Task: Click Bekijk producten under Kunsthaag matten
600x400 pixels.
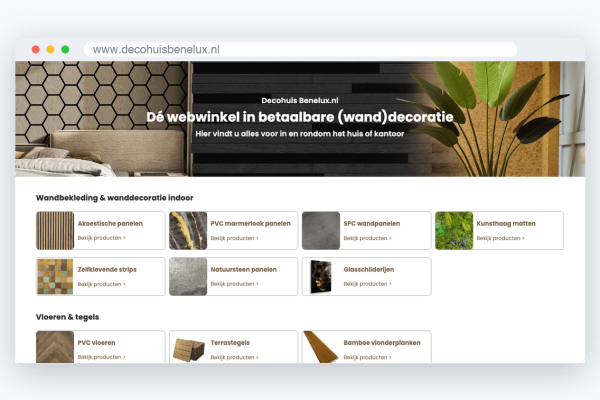Action: (x=500, y=238)
